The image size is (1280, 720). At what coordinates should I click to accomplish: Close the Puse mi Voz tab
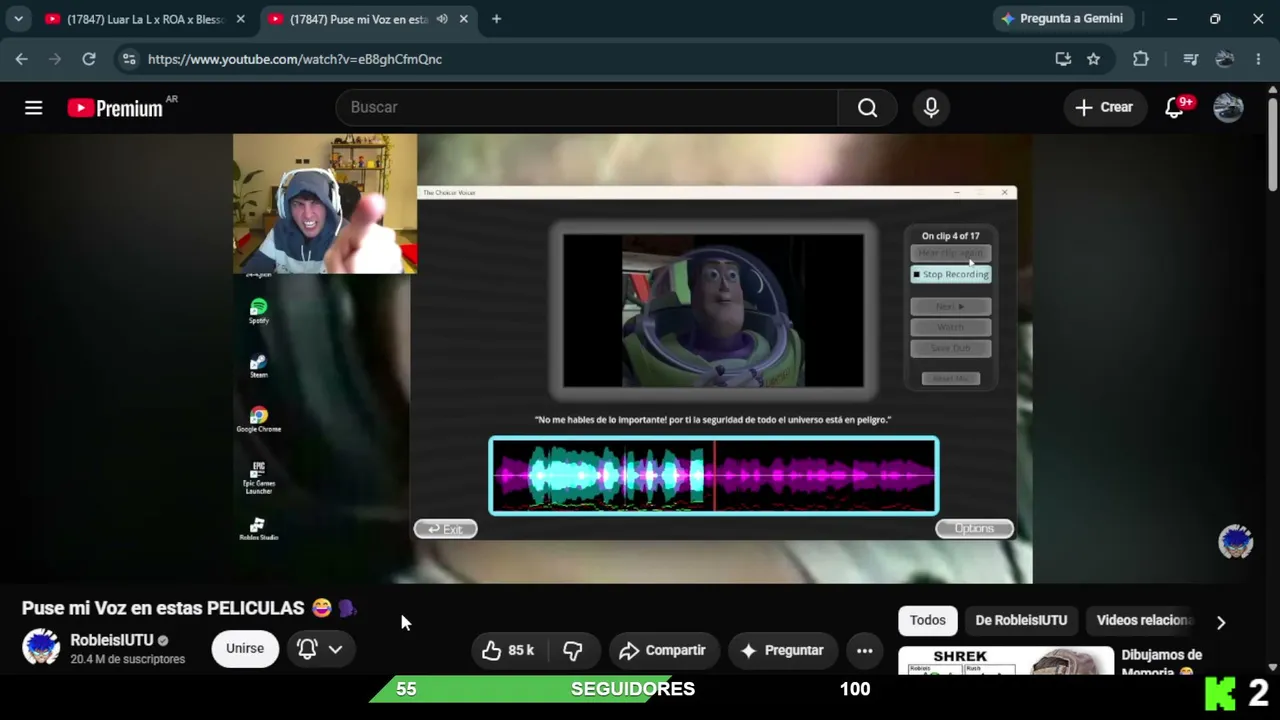[x=463, y=19]
